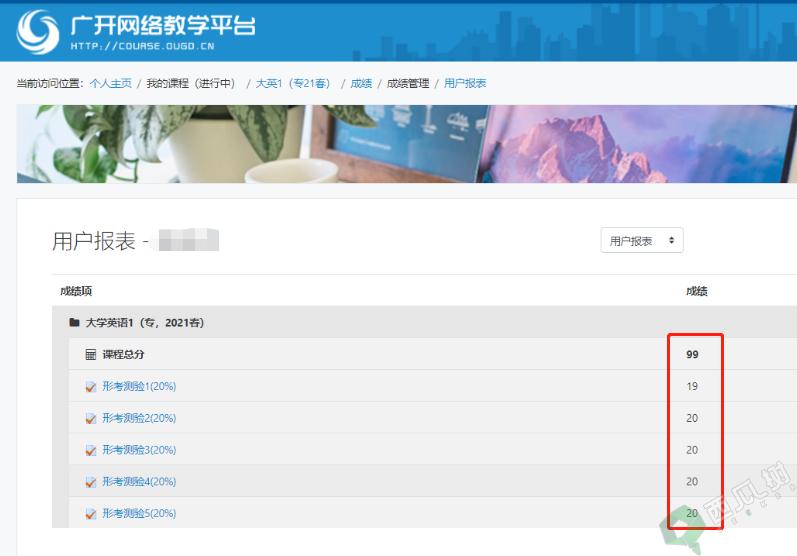Click the folder icon beside 大学英语1

[x=74, y=322]
